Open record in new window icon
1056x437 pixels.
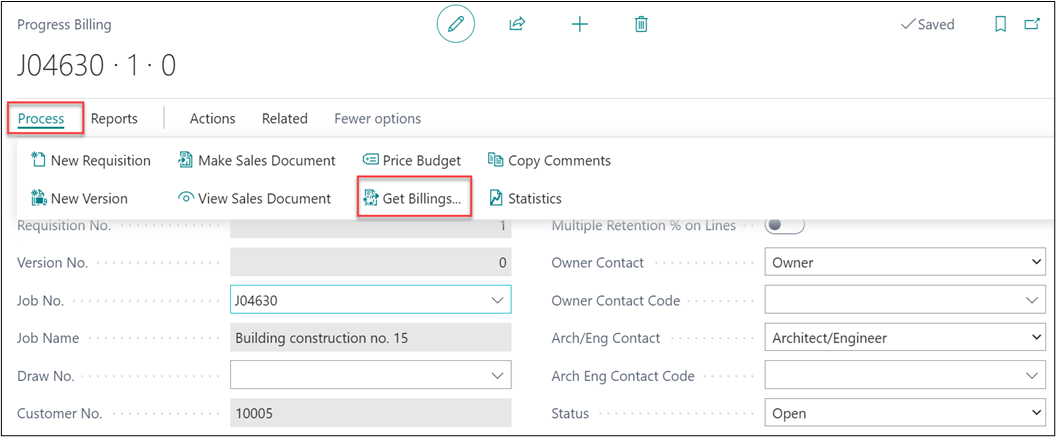(1031, 25)
